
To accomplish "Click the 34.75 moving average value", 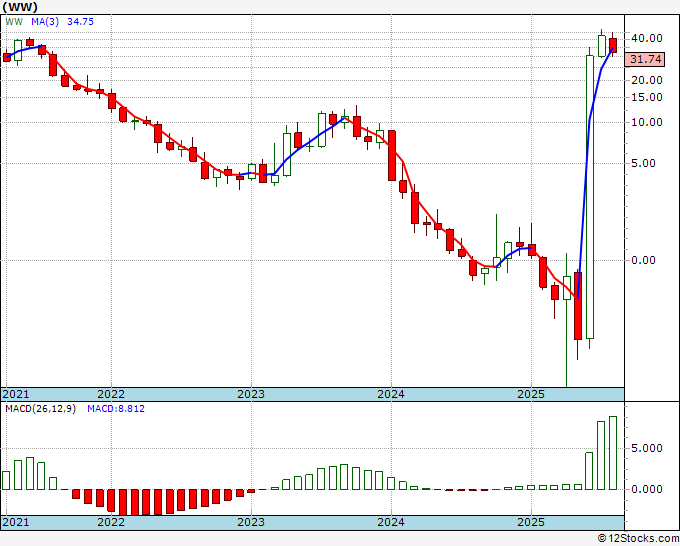I will (80, 22).
